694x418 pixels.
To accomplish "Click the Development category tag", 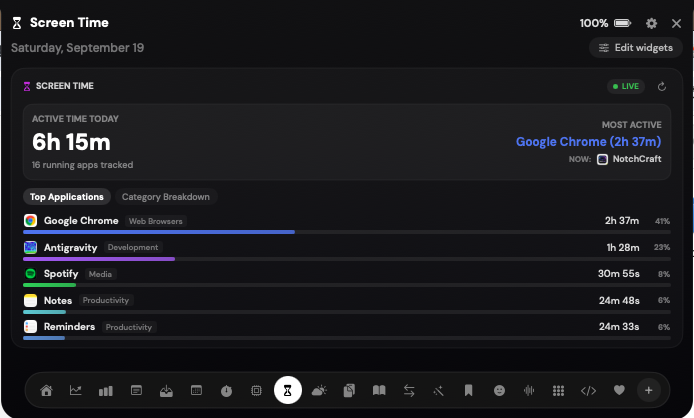I will [x=133, y=248].
